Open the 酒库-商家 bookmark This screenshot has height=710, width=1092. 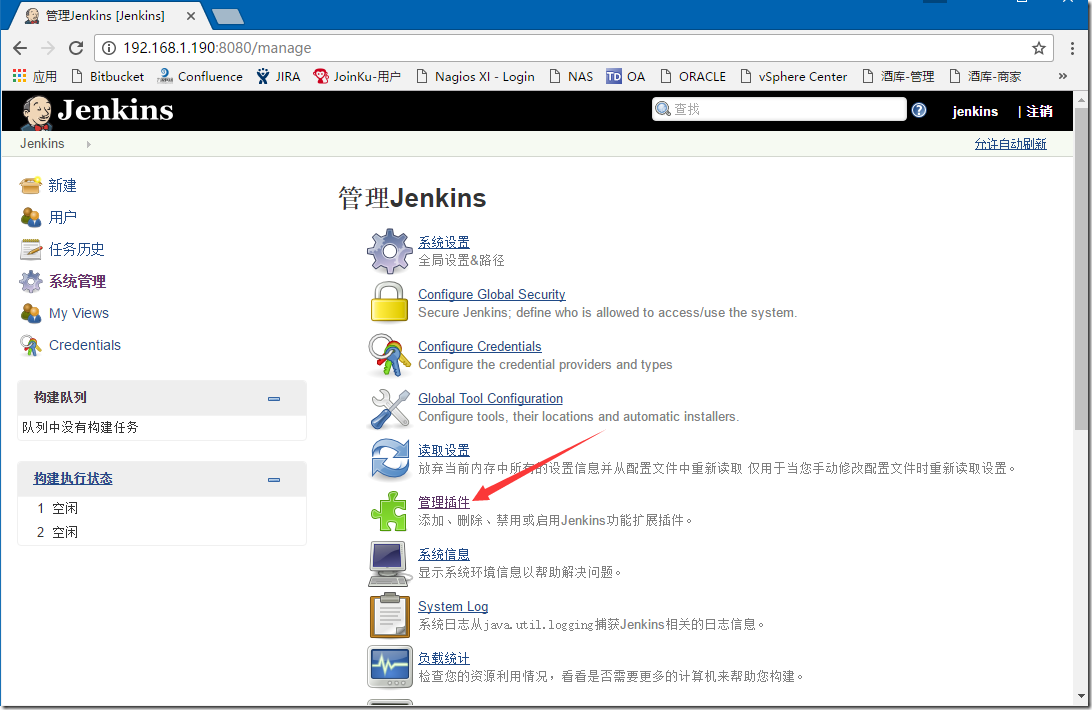(985, 76)
